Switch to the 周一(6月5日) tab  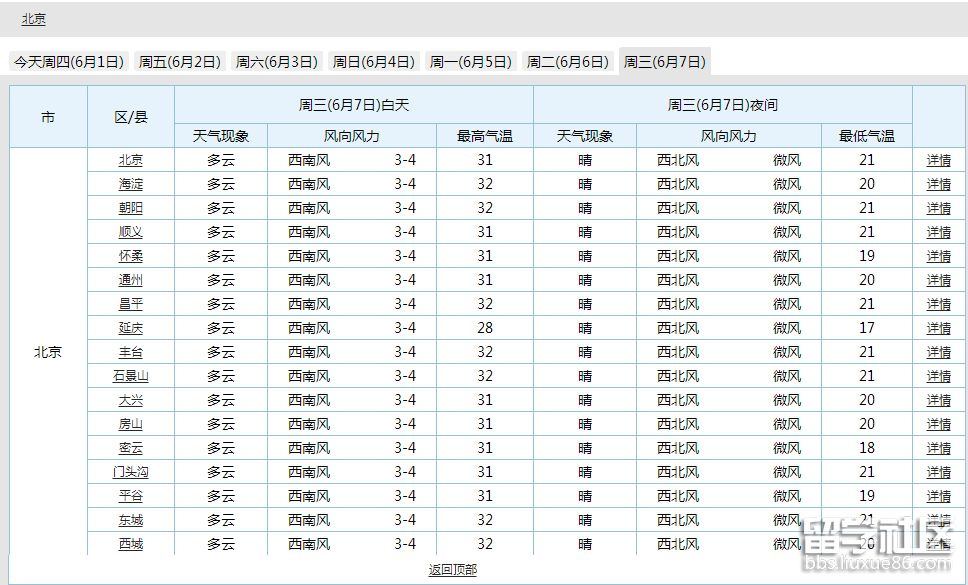click(x=470, y=60)
